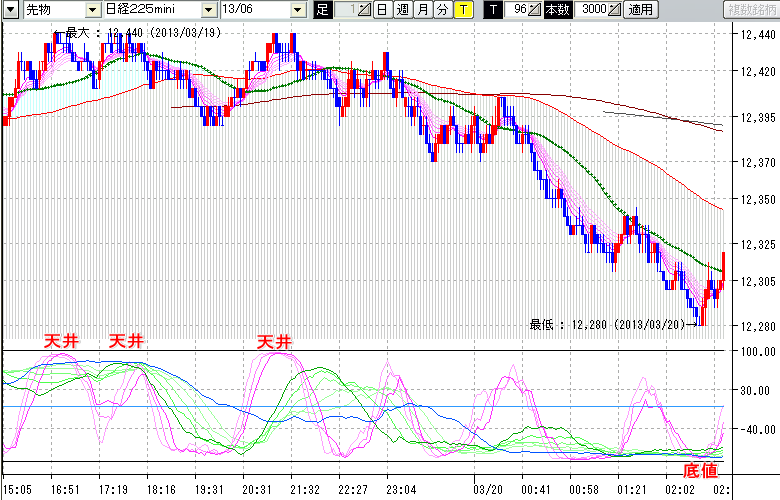Click the red 底値 bottom marker
The image size is (780, 500).
pyautogui.click(x=699, y=469)
